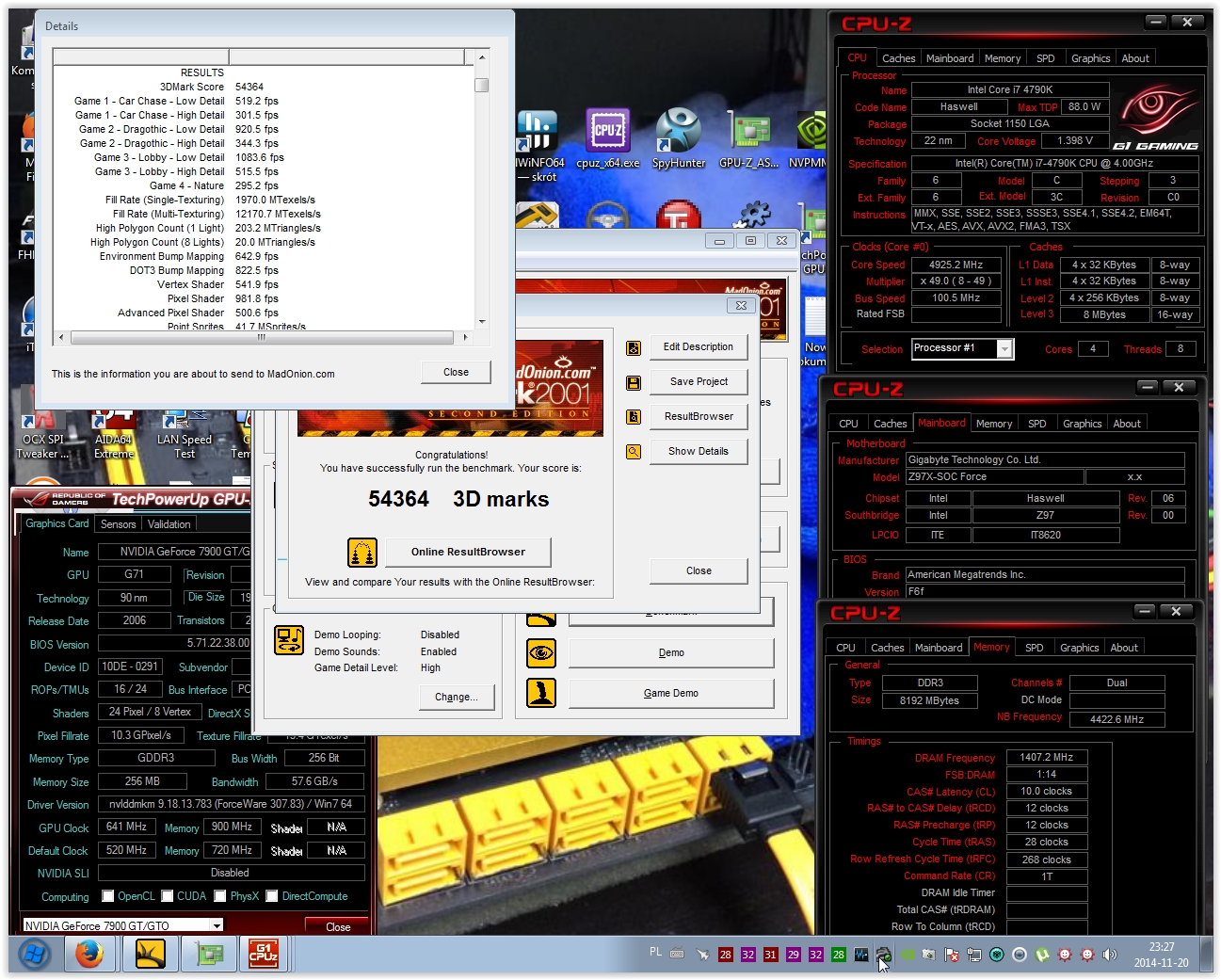Click the Edit Description button
The width and height of the screenshot is (1221, 980).
coord(698,347)
